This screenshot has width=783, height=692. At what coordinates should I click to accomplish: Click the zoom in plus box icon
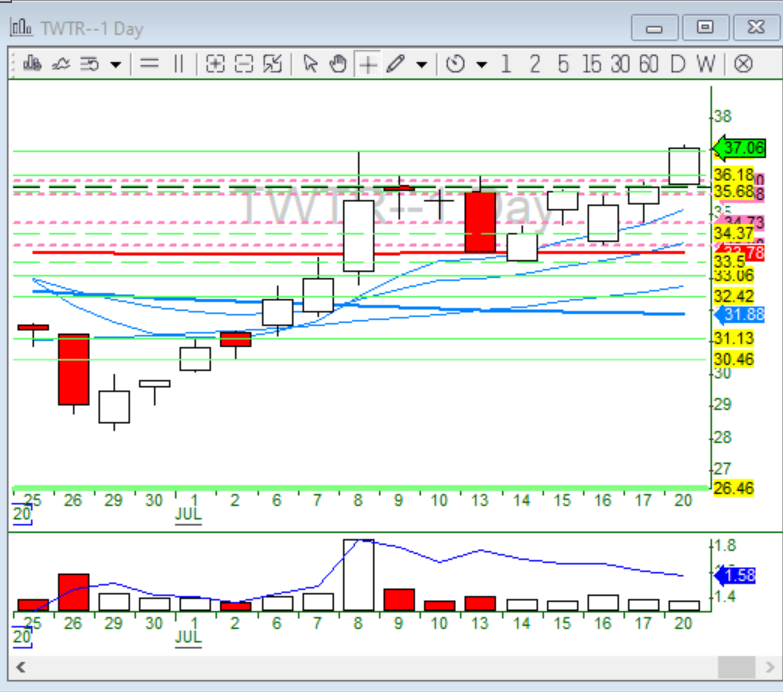tap(214, 64)
